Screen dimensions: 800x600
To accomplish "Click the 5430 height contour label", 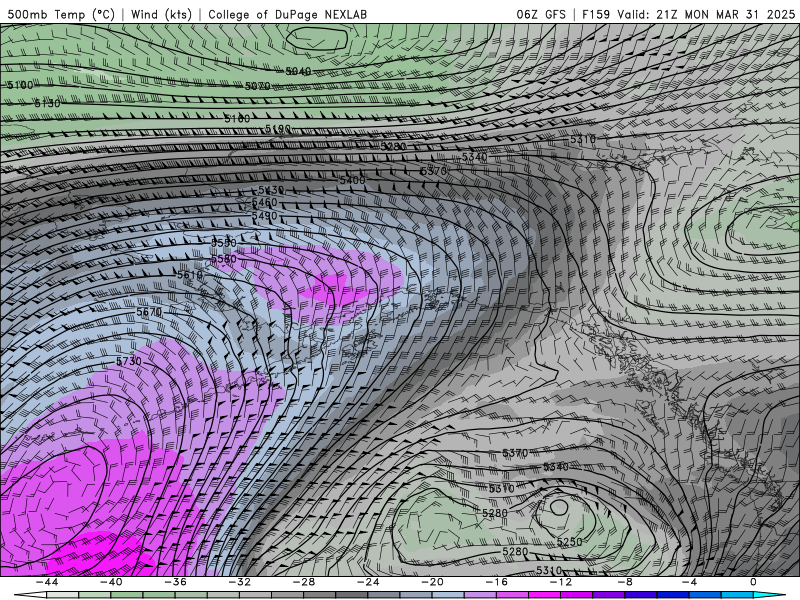I will click(270, 190).
